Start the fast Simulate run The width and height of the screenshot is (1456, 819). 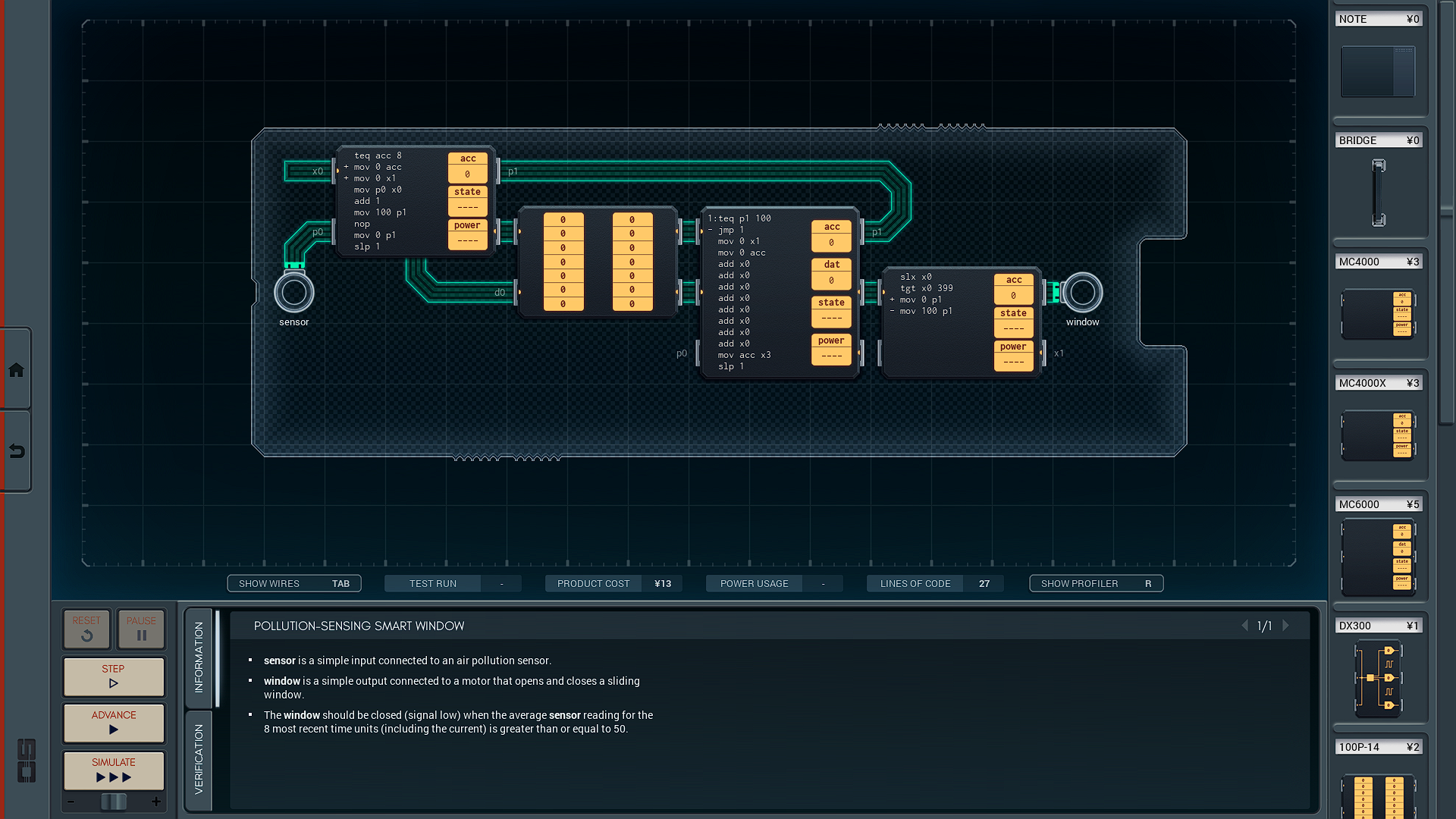pyautogui.click(x=114, y=770)
